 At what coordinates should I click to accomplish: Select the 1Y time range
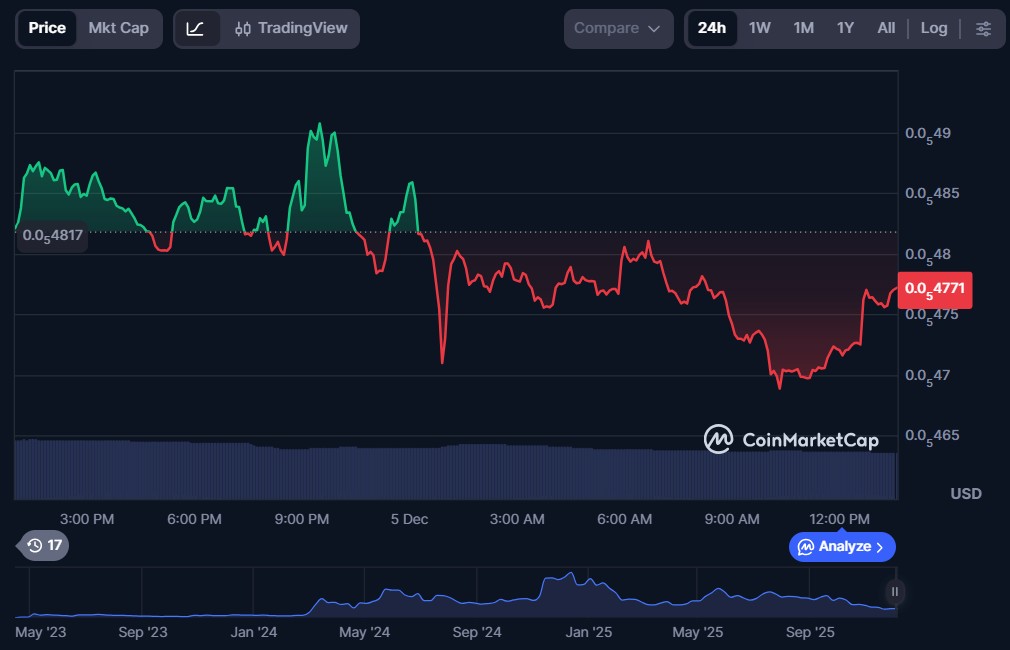[845, 29]
